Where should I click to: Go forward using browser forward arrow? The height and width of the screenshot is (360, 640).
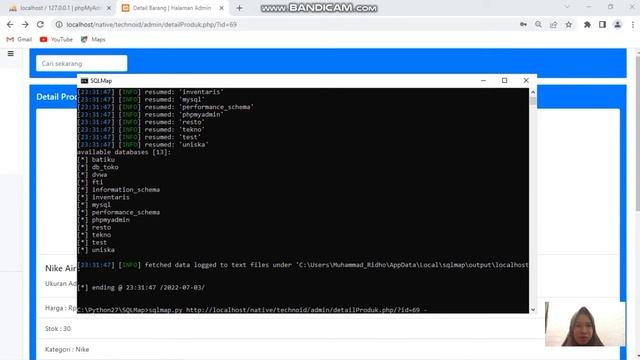tap(25, 24)
